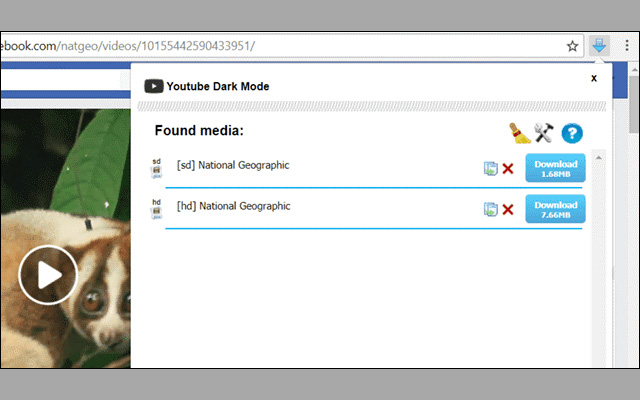Screen dimensions: 640x400
Task: Click the broom clear-list icon
Action: 520,133
